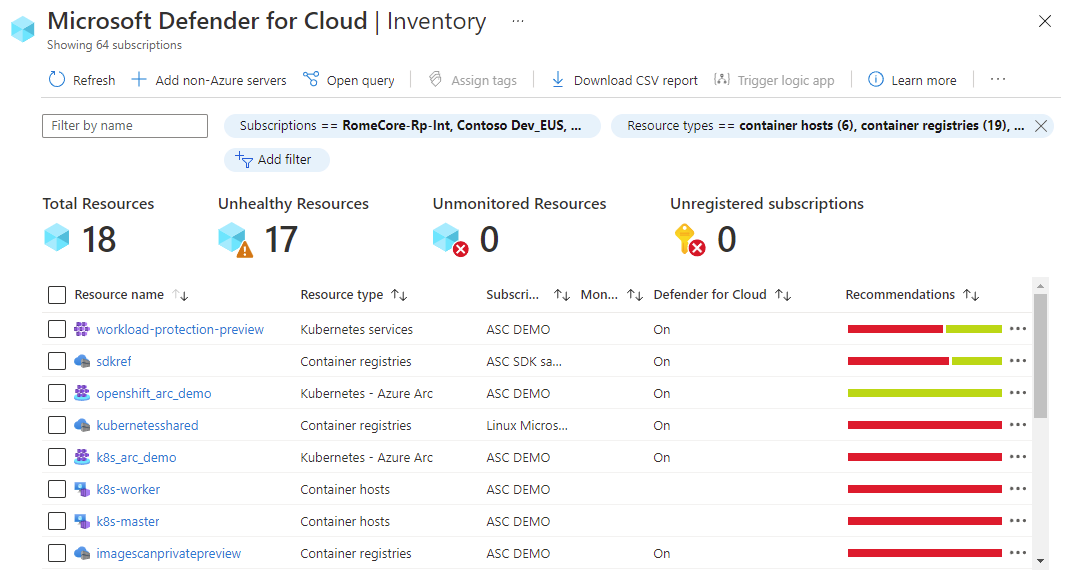
Task: Check the box for k8s-worker
Action: (x=57, y=489)
